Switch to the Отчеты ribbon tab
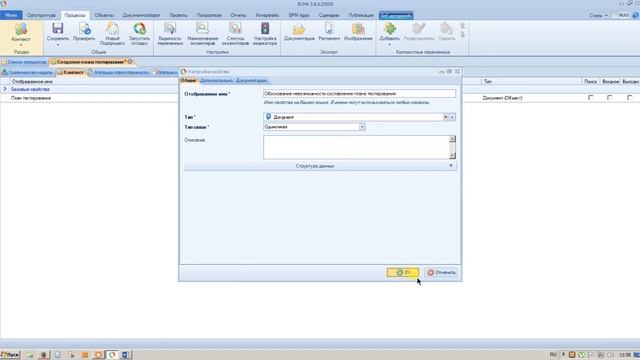Viewport: 640px width, 360px height. tap(238, 16)
